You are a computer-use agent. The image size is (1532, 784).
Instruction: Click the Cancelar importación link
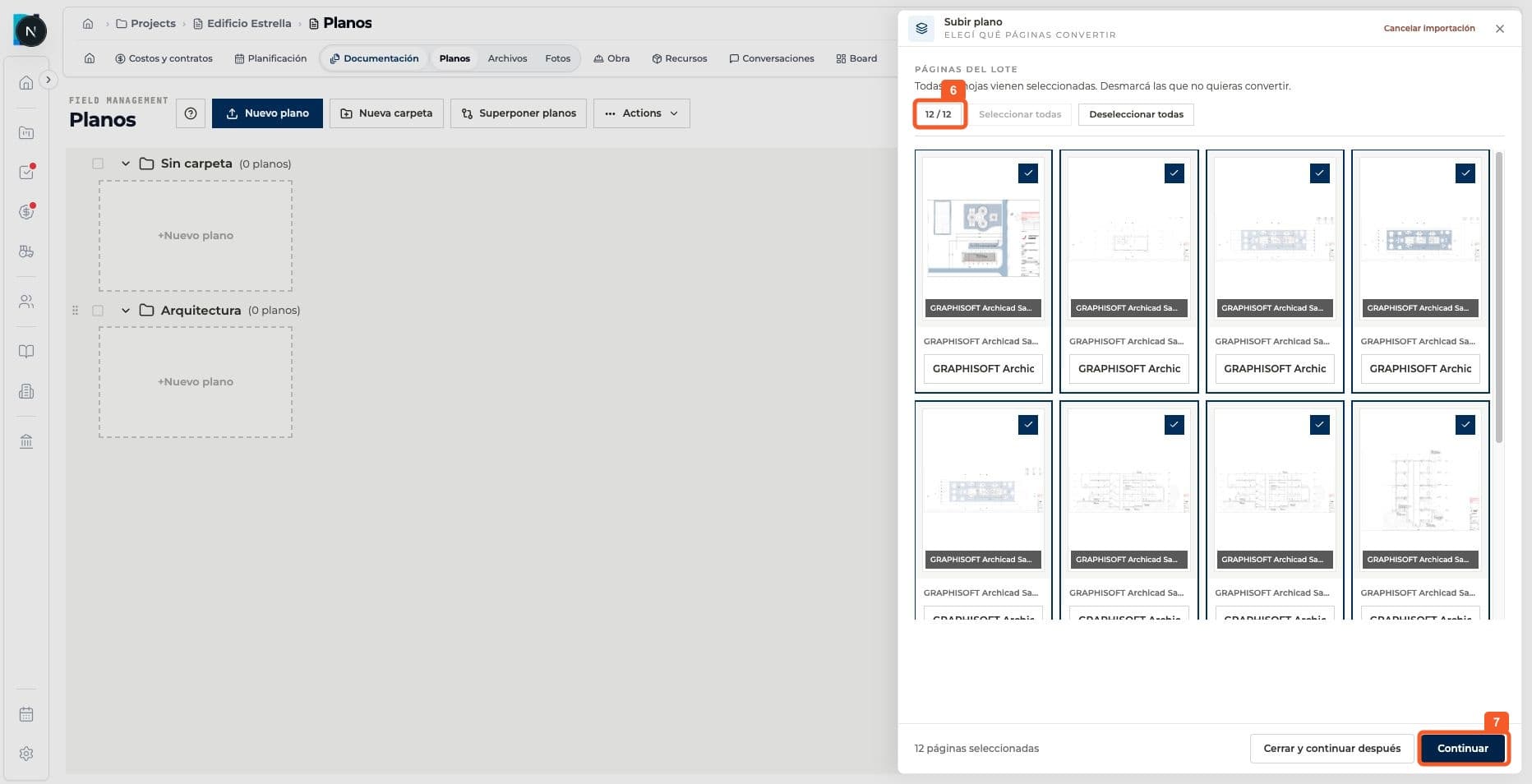(1429, 29)
